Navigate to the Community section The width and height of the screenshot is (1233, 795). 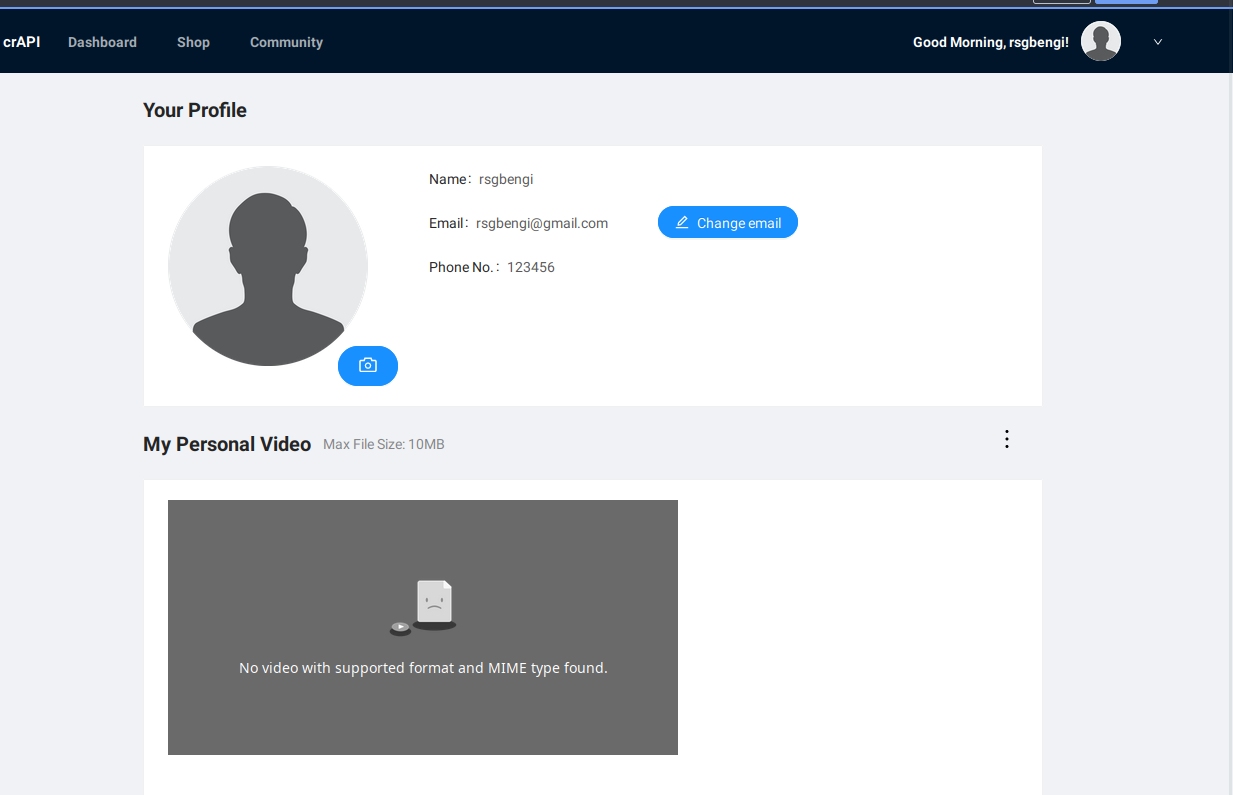click(x=286, y=42)
